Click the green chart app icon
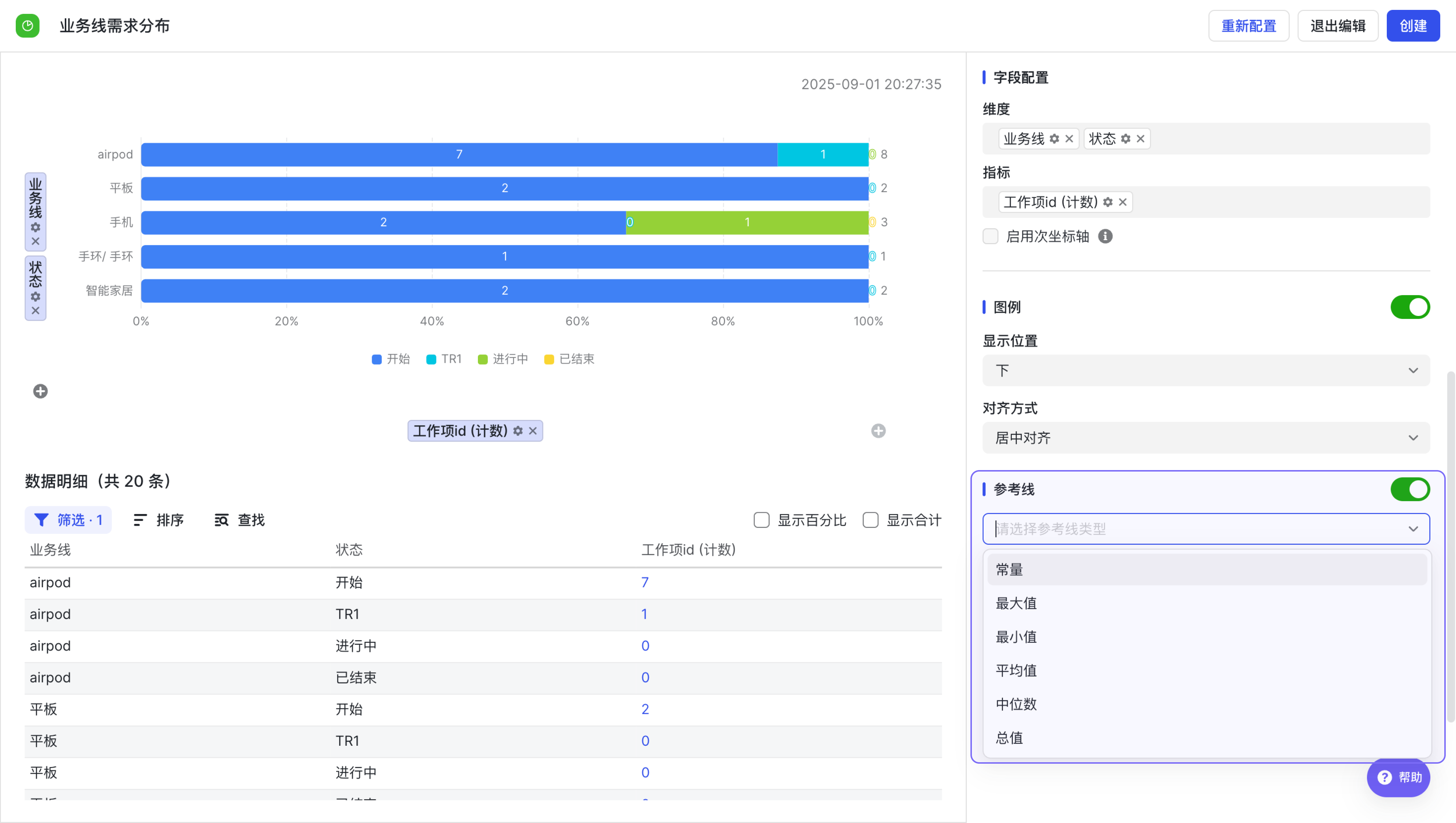 [x=27, y=25]
